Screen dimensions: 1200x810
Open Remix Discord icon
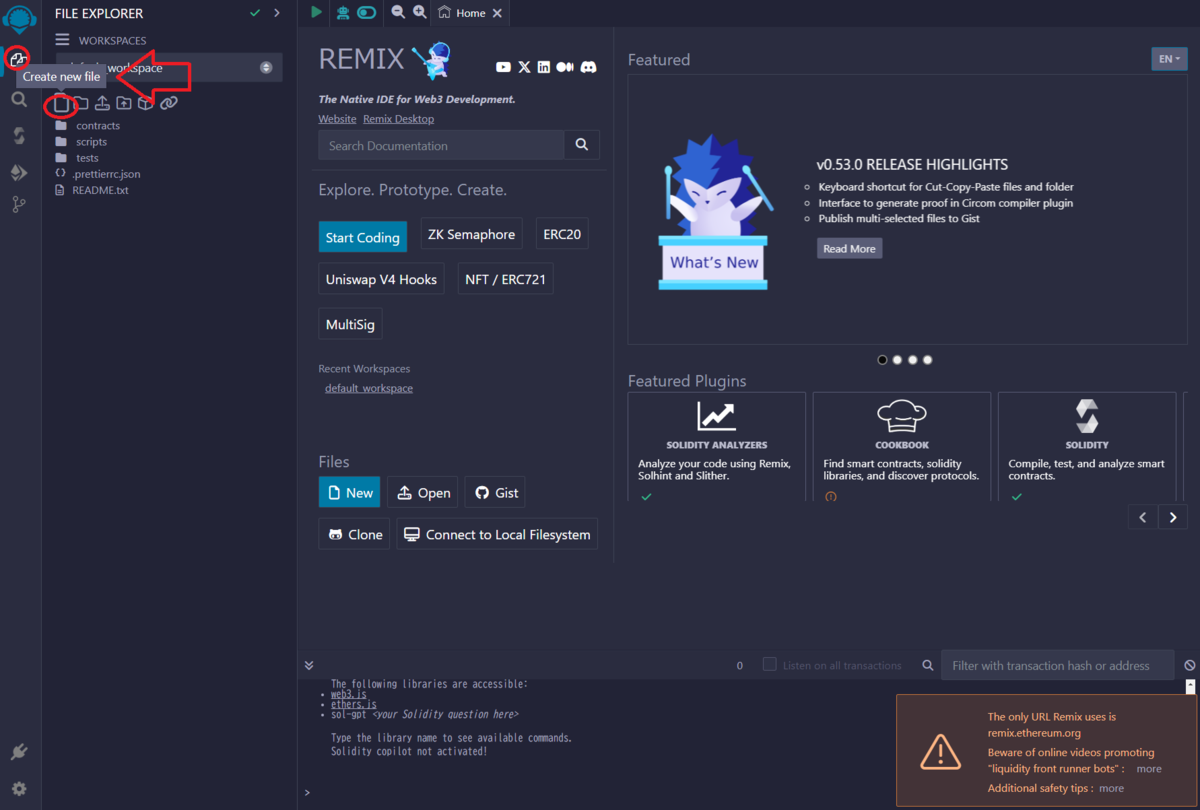click(589, 67)
